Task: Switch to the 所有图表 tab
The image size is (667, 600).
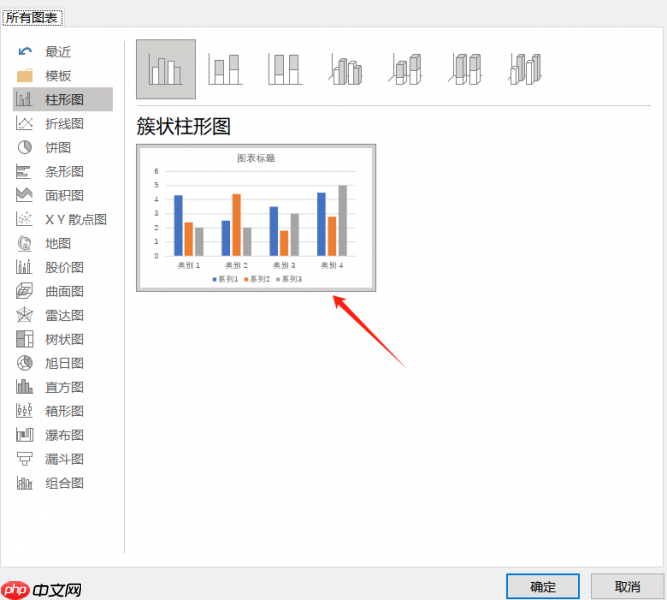Action: point(32,17)
